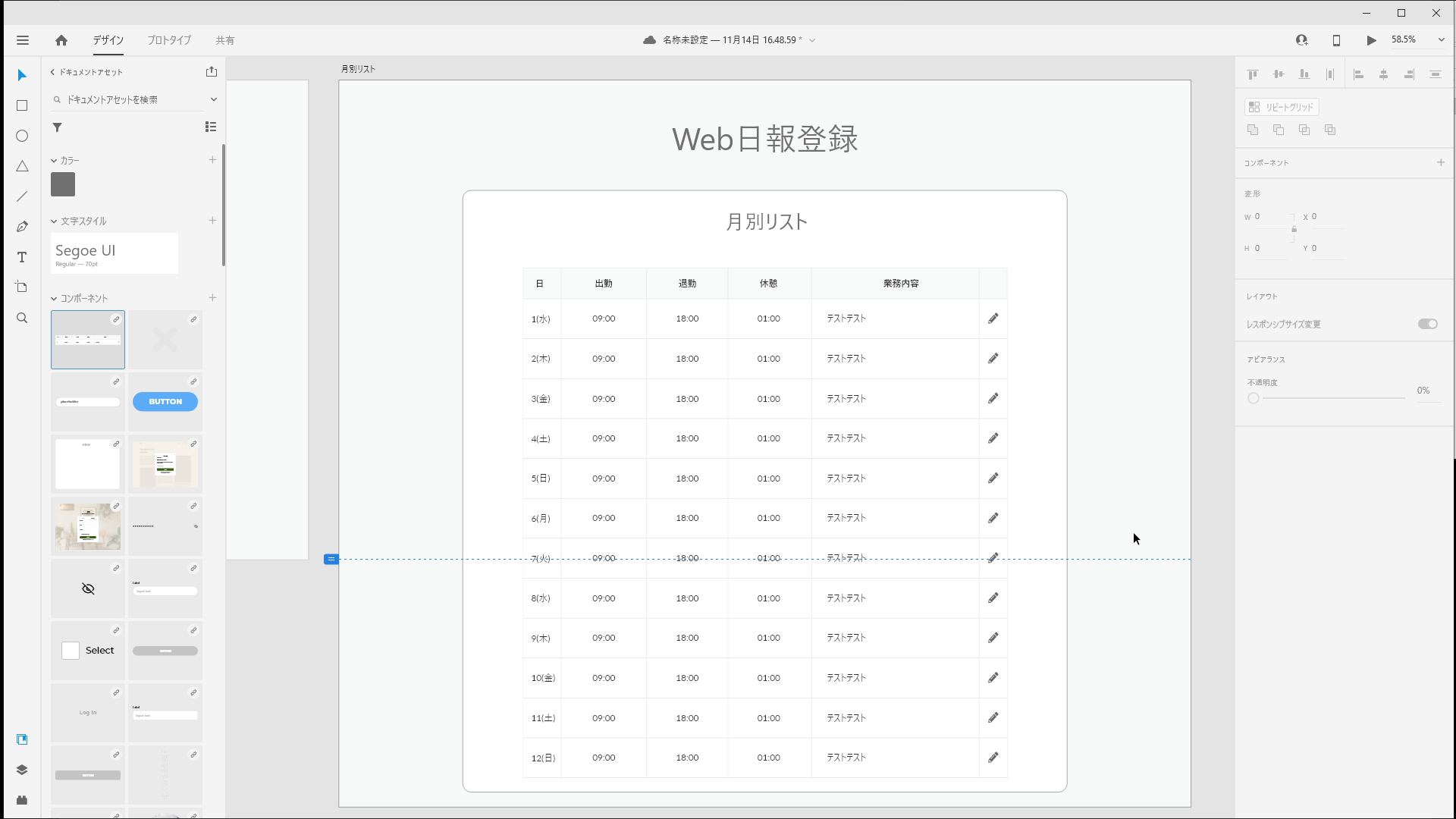
Task: Click the W width input field
Action: point(1270,217)
